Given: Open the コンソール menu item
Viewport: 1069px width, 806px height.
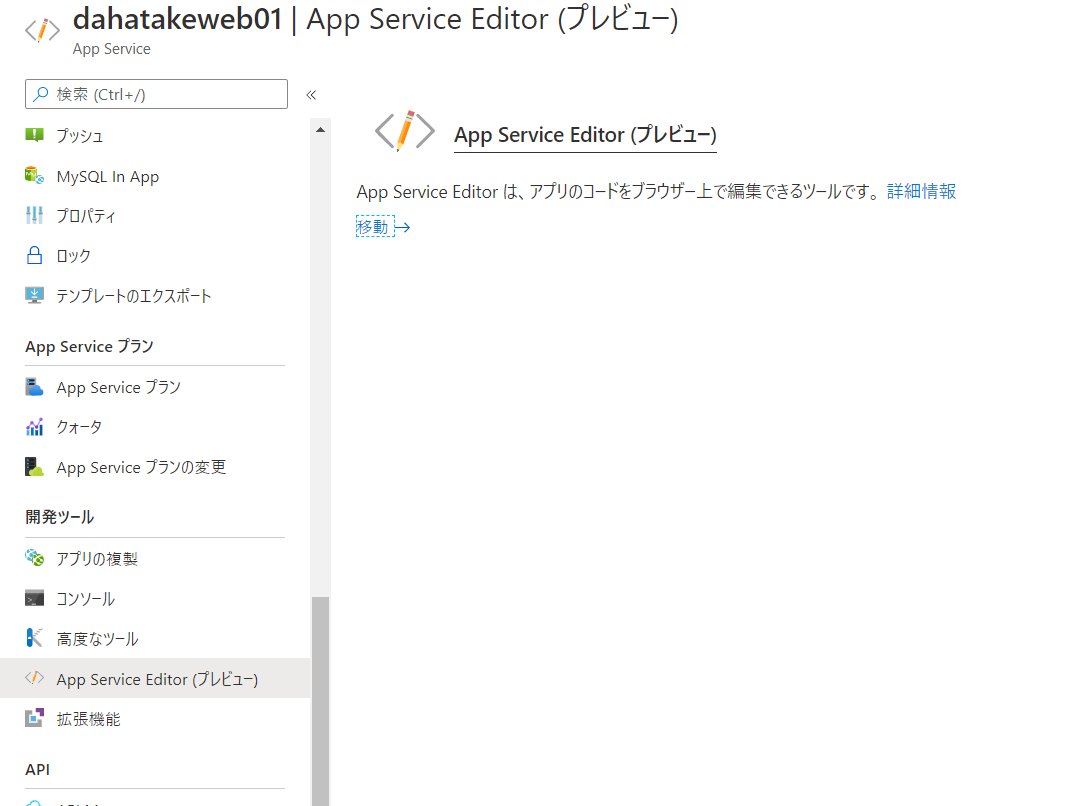Looking at the screenshot, I should pos(155,599).
